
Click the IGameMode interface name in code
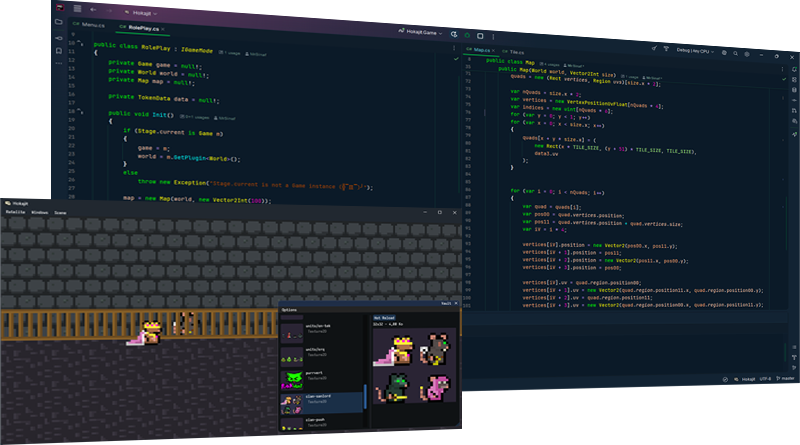click(x=197, y=50)
